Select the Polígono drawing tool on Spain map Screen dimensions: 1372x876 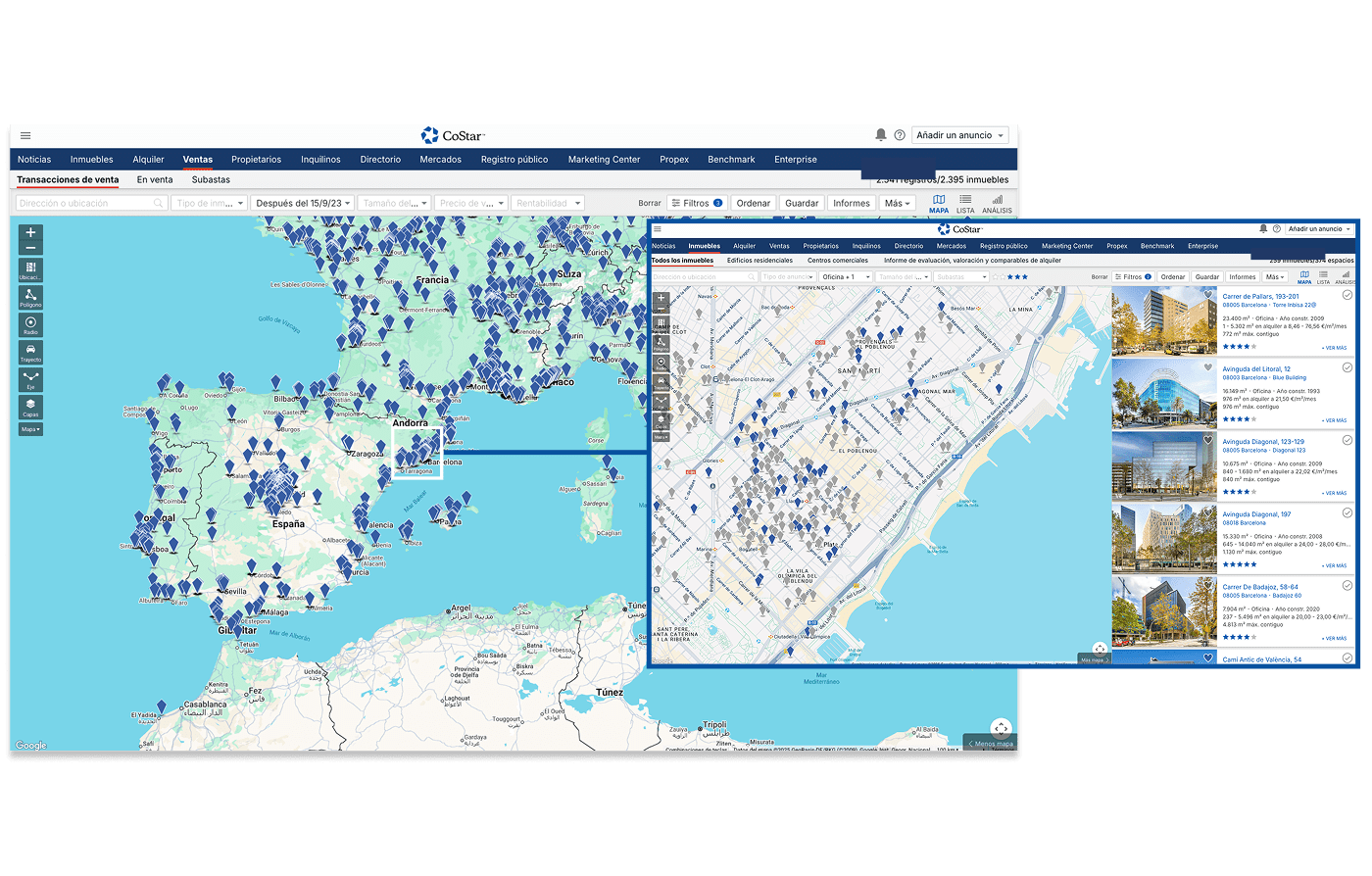(30, 297)
